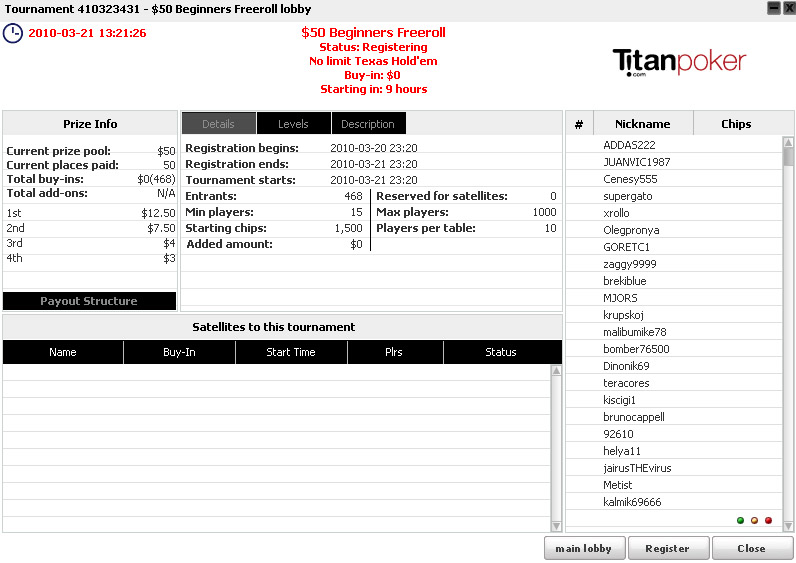The width and height of the screenshot is (796, 563).
Task: Sort satellites by Name column
Action: tap(63, 352)
